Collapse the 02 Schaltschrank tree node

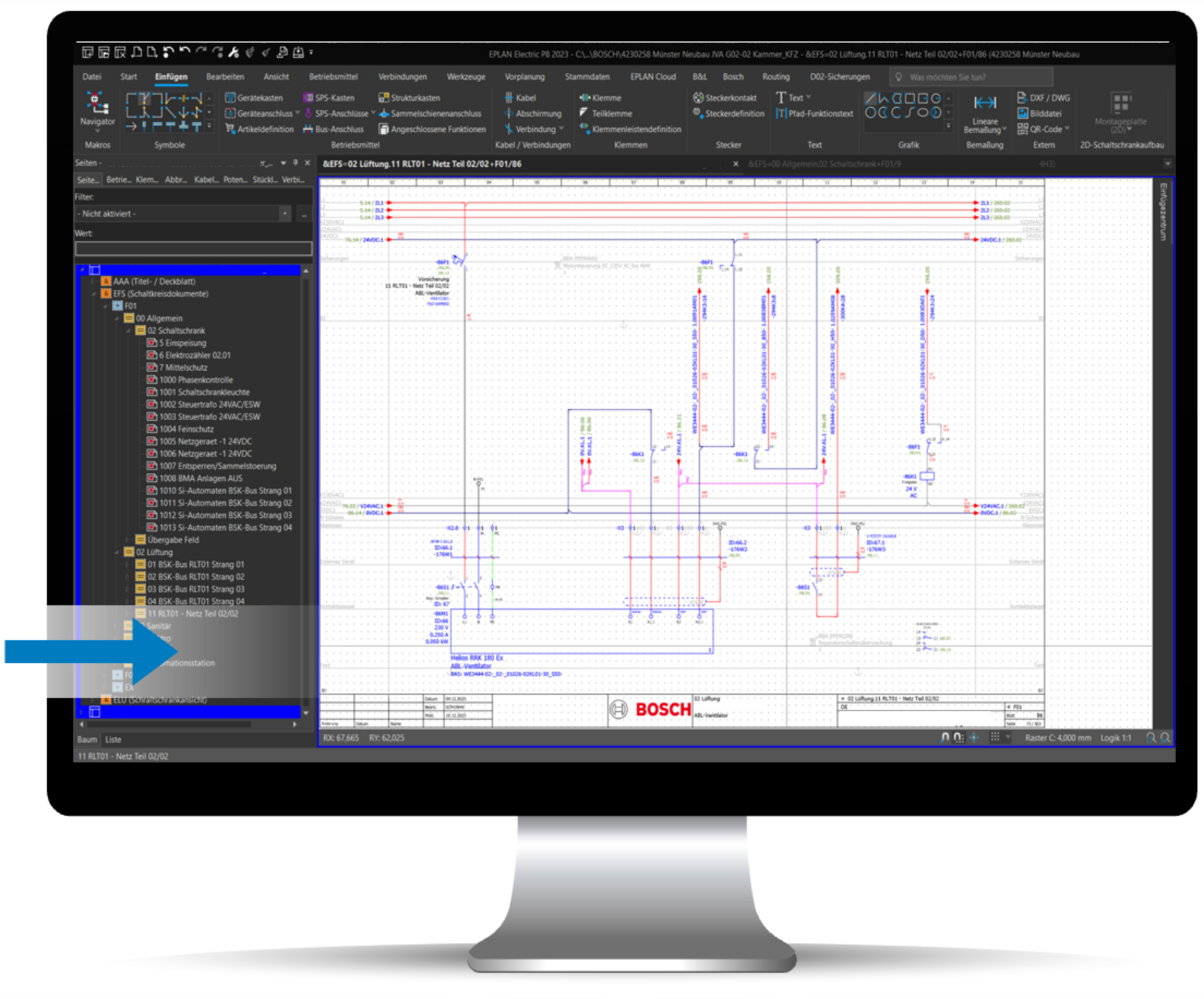tap(128, 331)
